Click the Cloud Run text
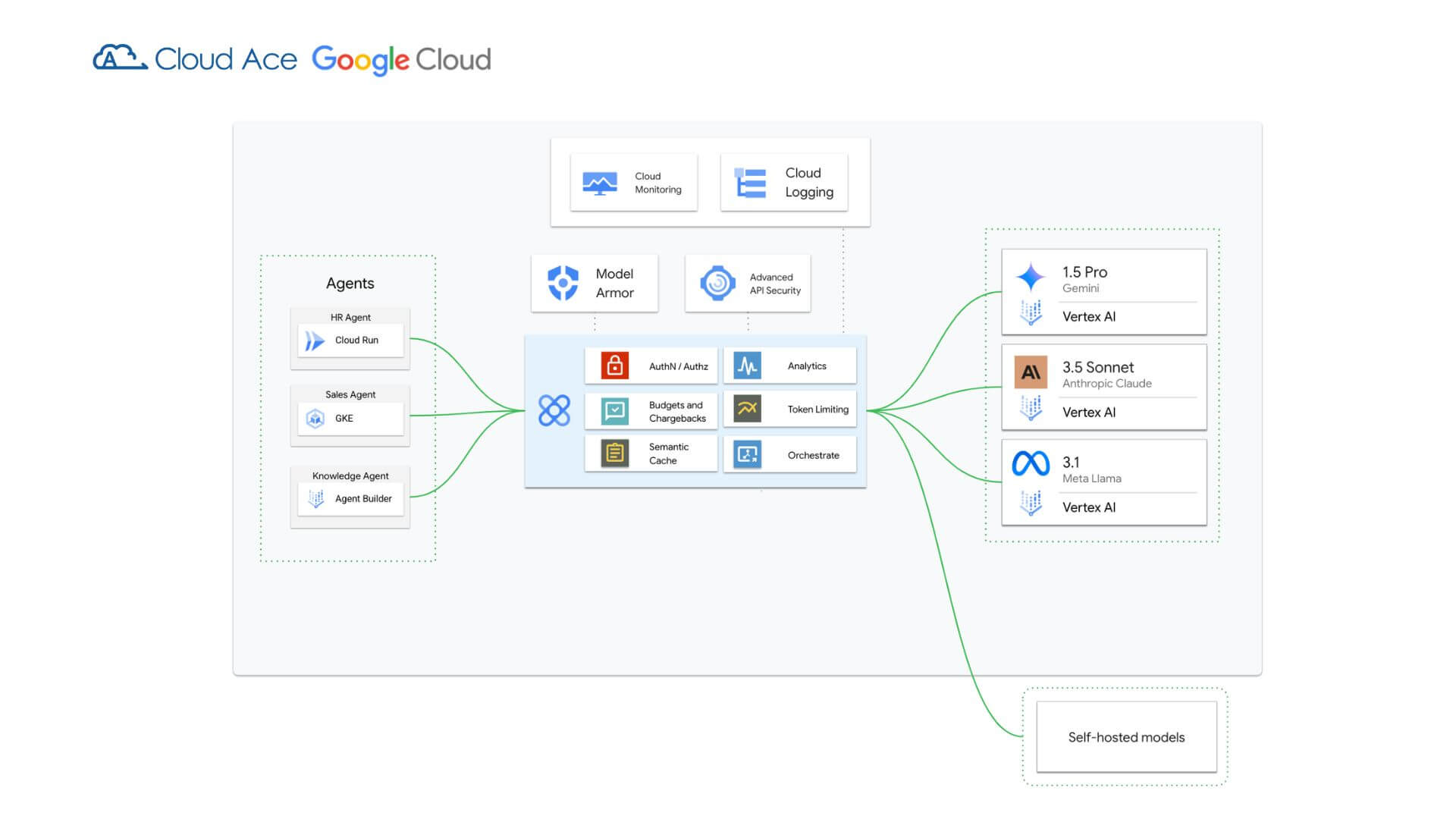 (356, 340)
